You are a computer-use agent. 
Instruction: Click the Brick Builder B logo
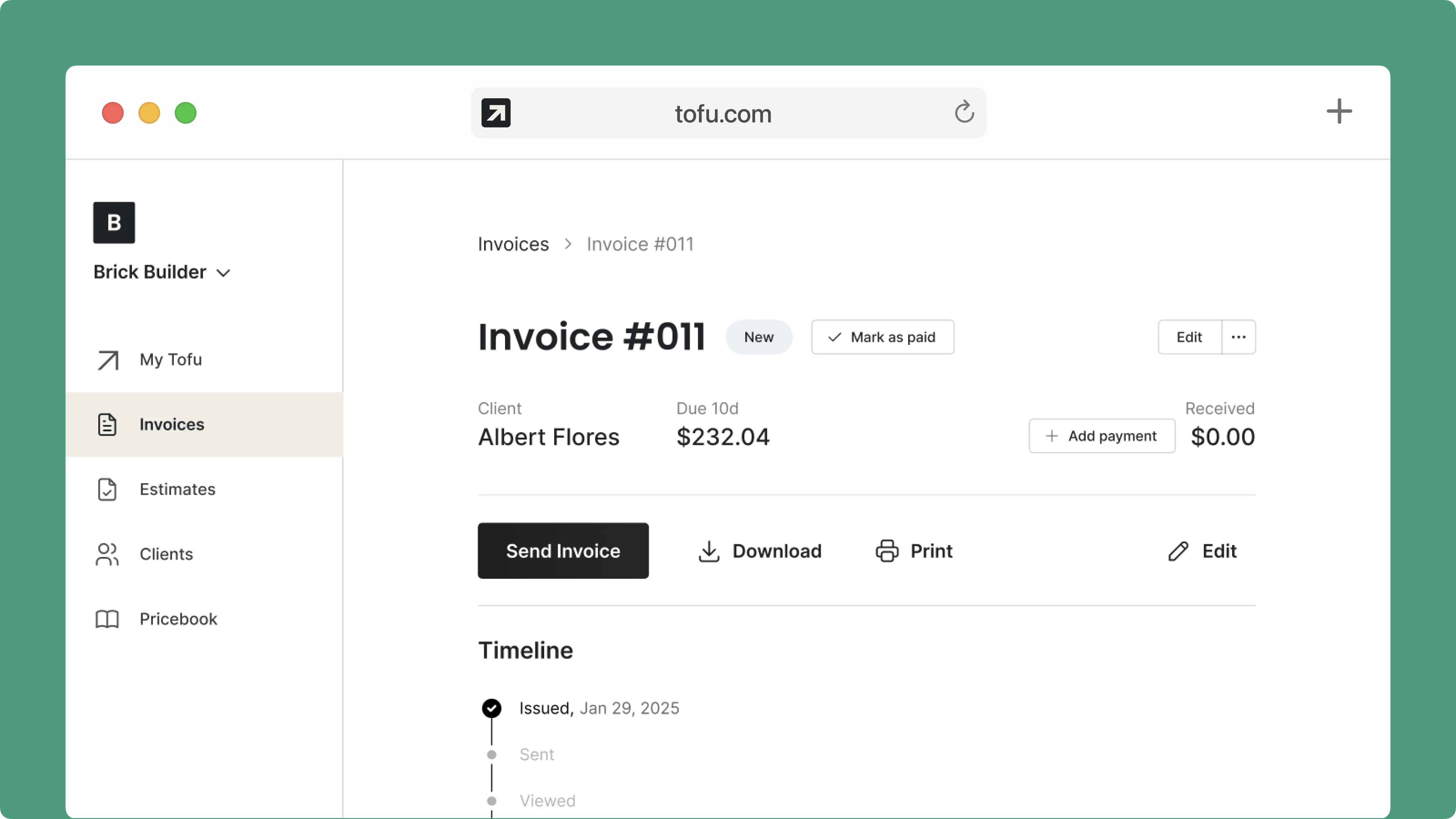coord(114,223)
